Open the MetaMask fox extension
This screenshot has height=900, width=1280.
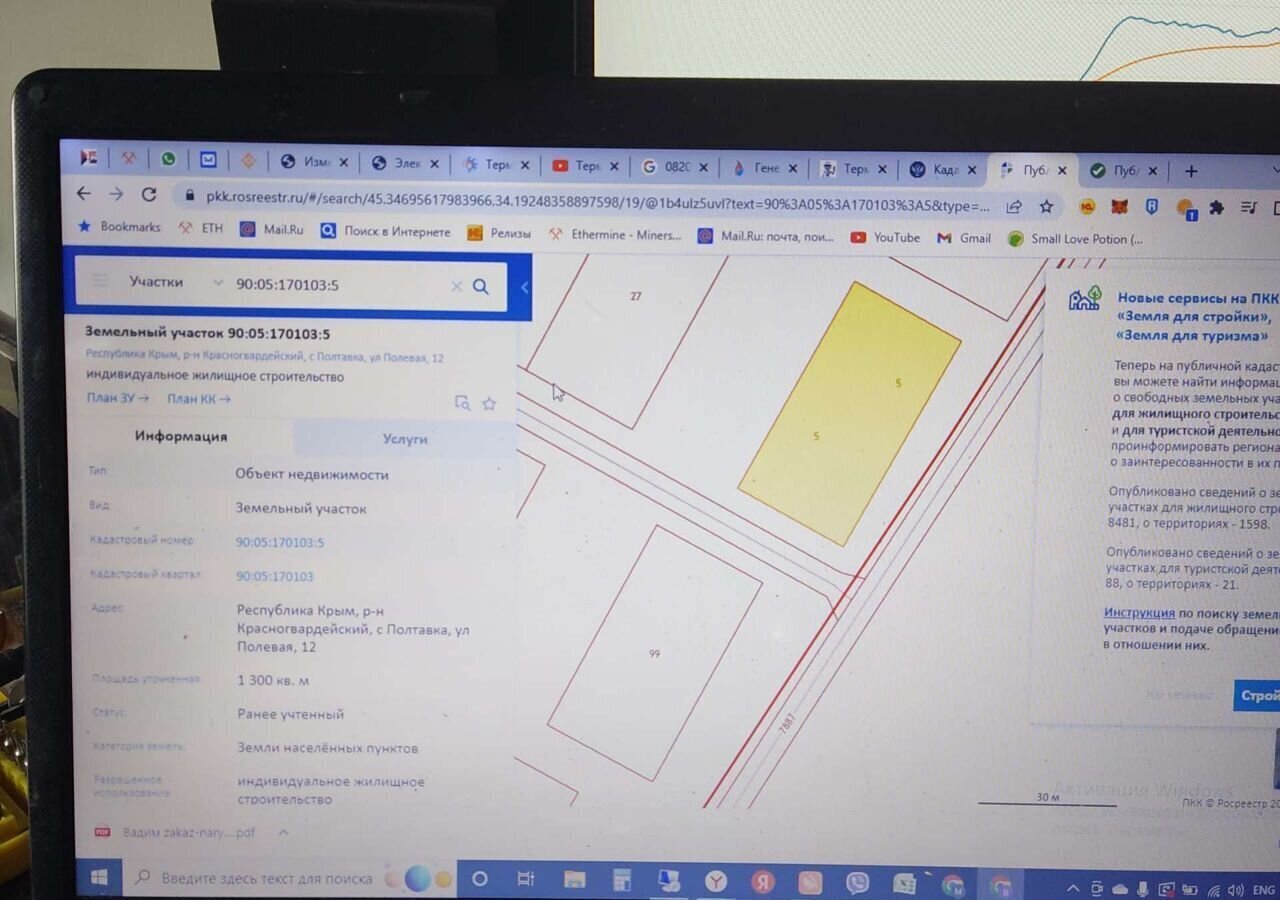click(1120, 207)
